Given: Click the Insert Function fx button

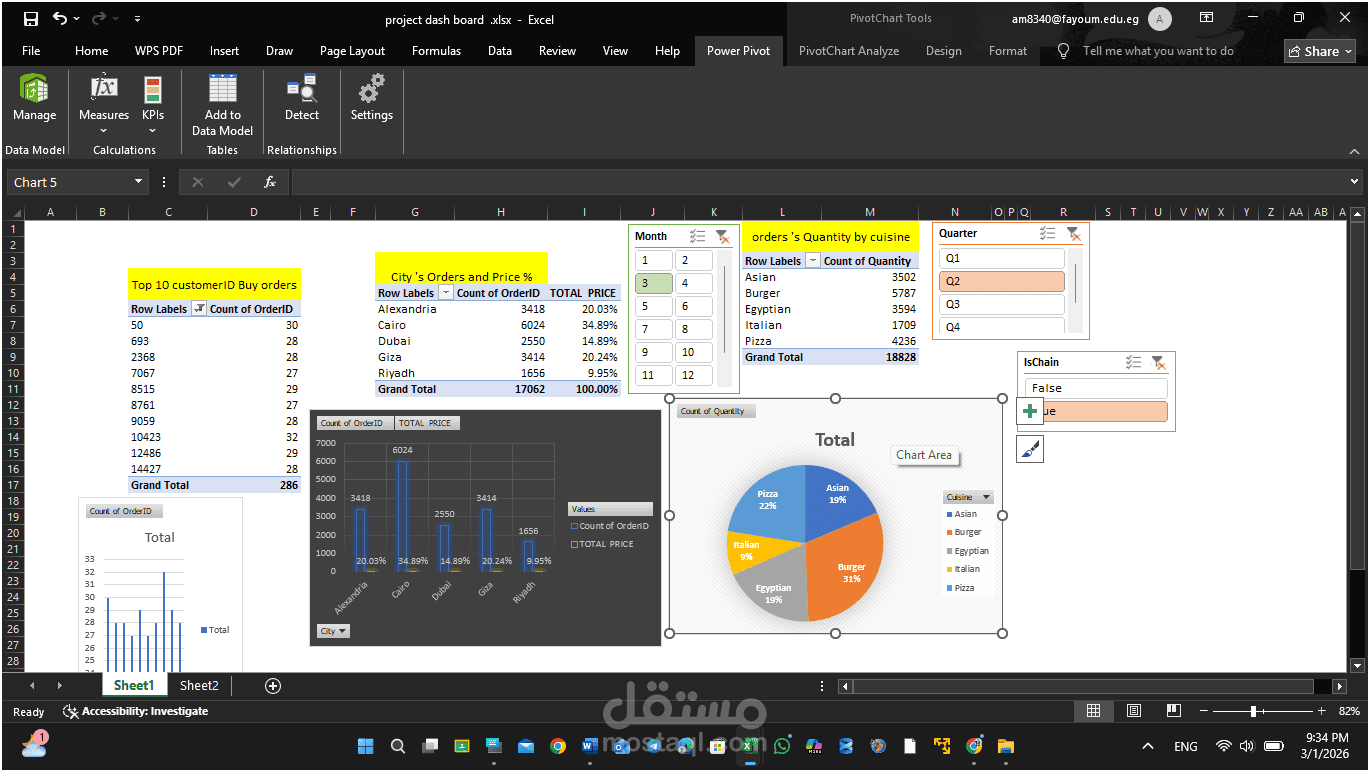Looking at the screenshot, I should 270,182.
